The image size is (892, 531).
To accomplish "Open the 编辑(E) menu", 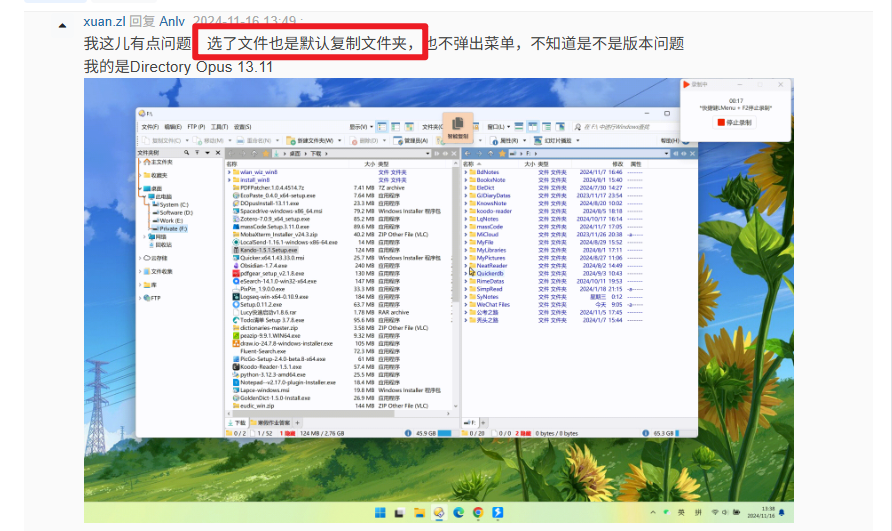I will pyautogui.click(x=173, y=127).
